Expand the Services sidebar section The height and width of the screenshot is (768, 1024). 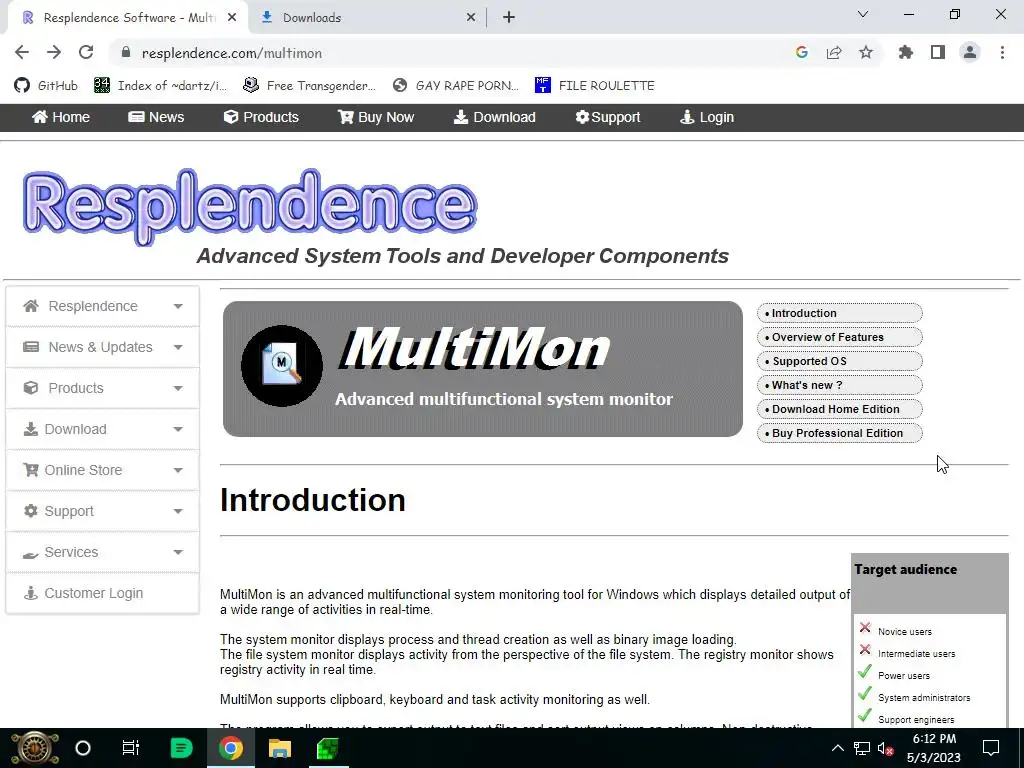(103, 552)
